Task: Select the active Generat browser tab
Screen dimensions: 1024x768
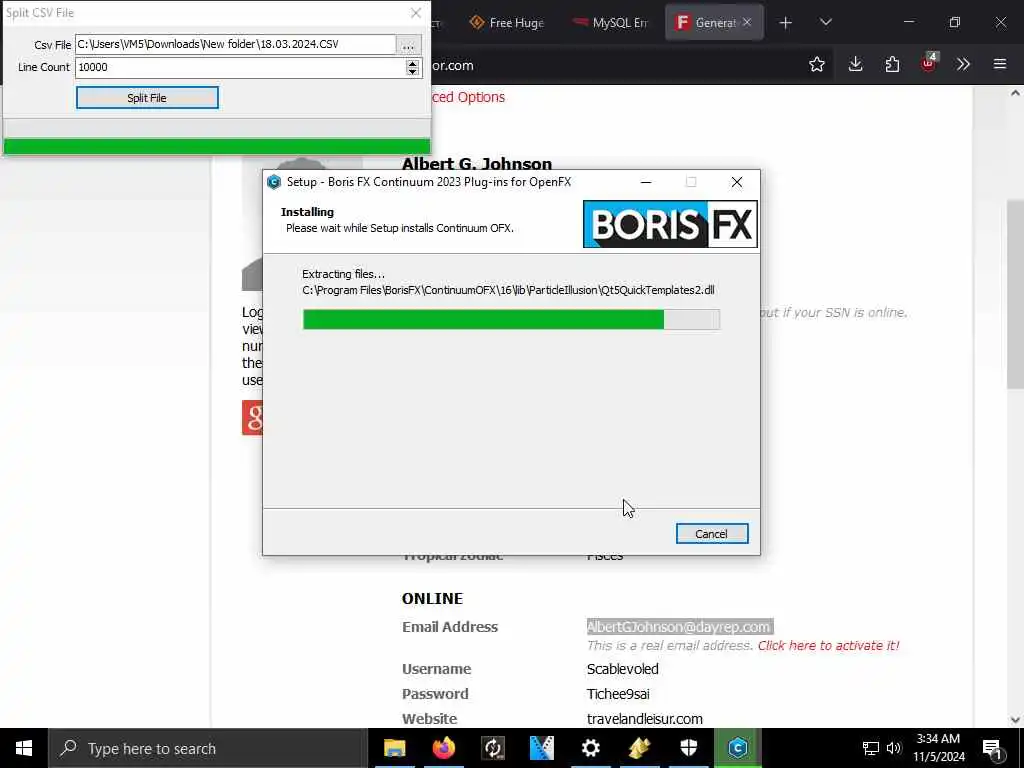Action: tap(707, 23)
